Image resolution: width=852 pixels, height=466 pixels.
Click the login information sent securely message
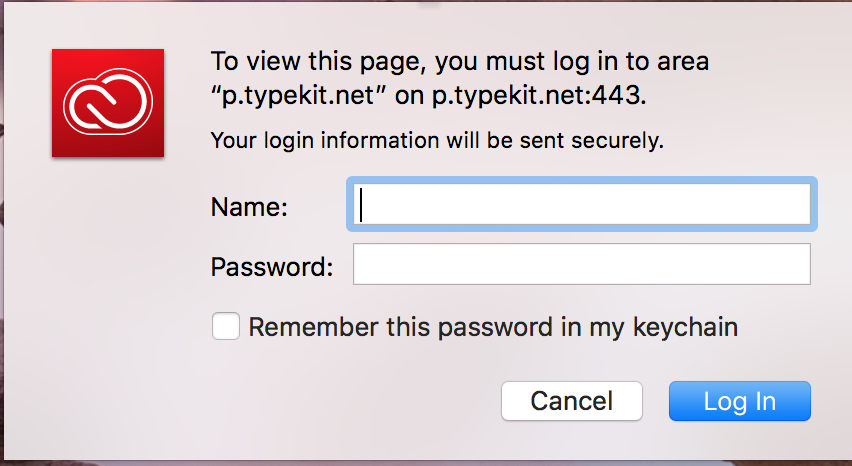tap(437, 141)
